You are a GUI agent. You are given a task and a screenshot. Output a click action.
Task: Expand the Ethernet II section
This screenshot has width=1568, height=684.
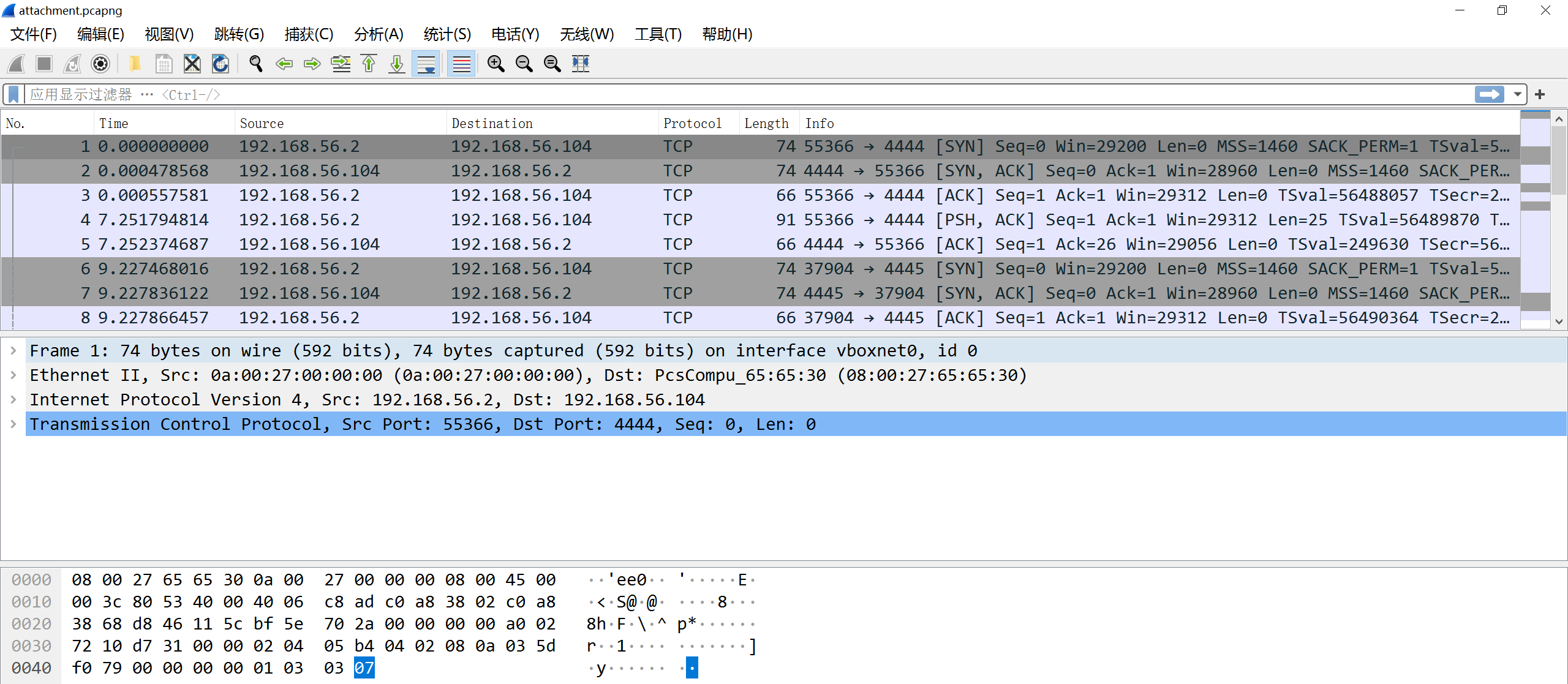pos(13,375)
